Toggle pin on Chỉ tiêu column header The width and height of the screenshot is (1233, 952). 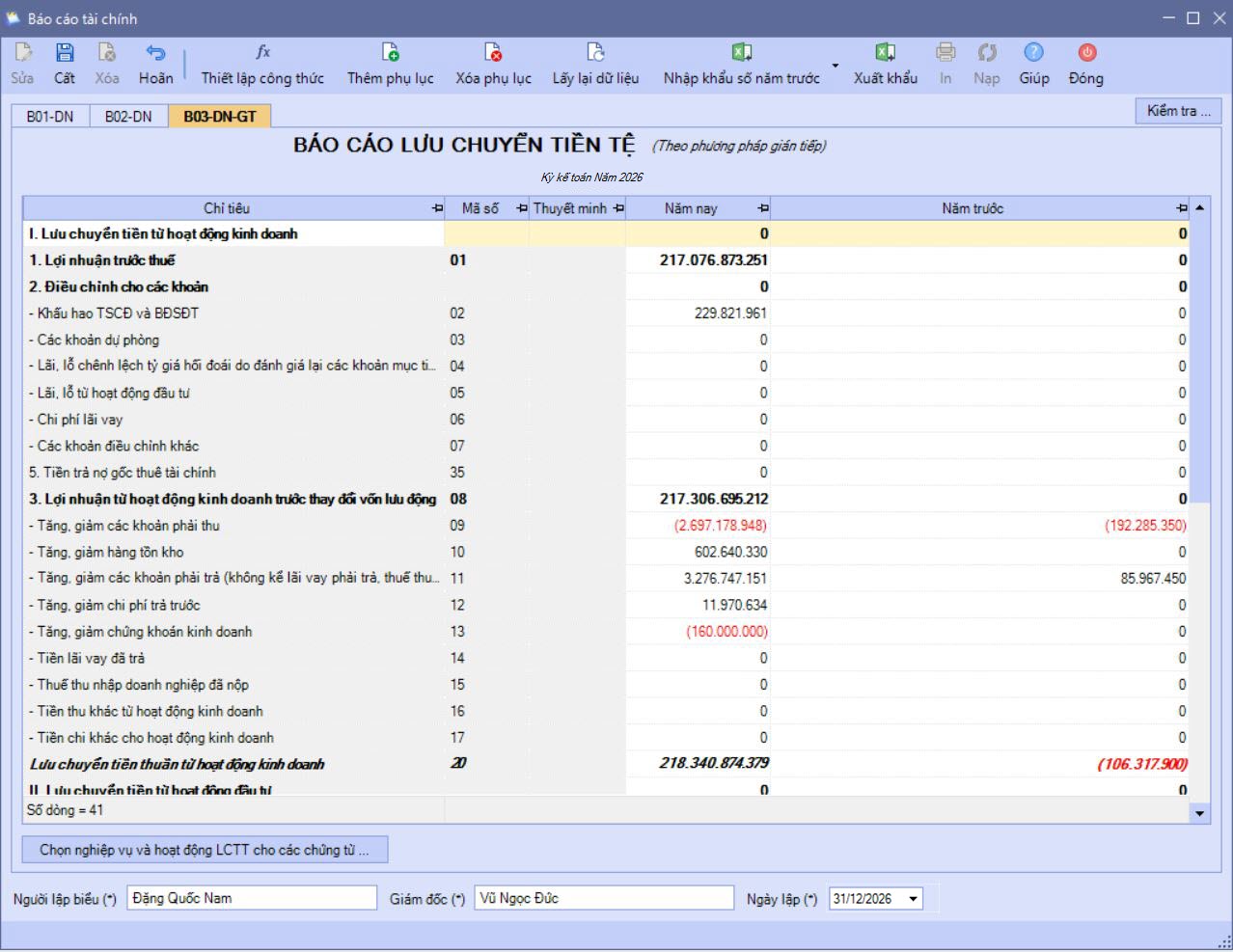(x=437, y=208)
